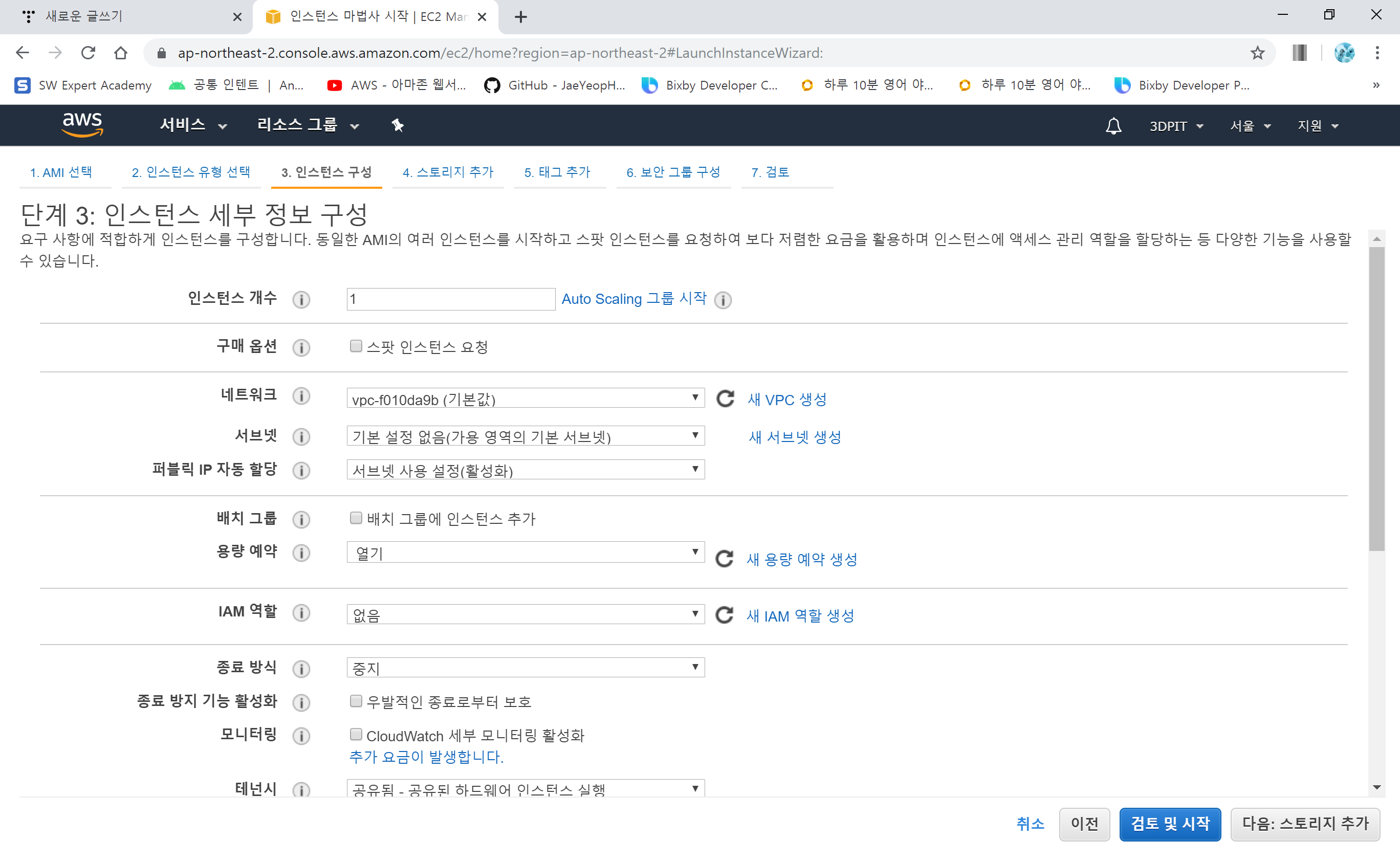Open info tooltip for 인스턴스 개수
Image resolution: width=1400 pixels, height=862 pixels.
pyautogui.click(x=301, y=299)
